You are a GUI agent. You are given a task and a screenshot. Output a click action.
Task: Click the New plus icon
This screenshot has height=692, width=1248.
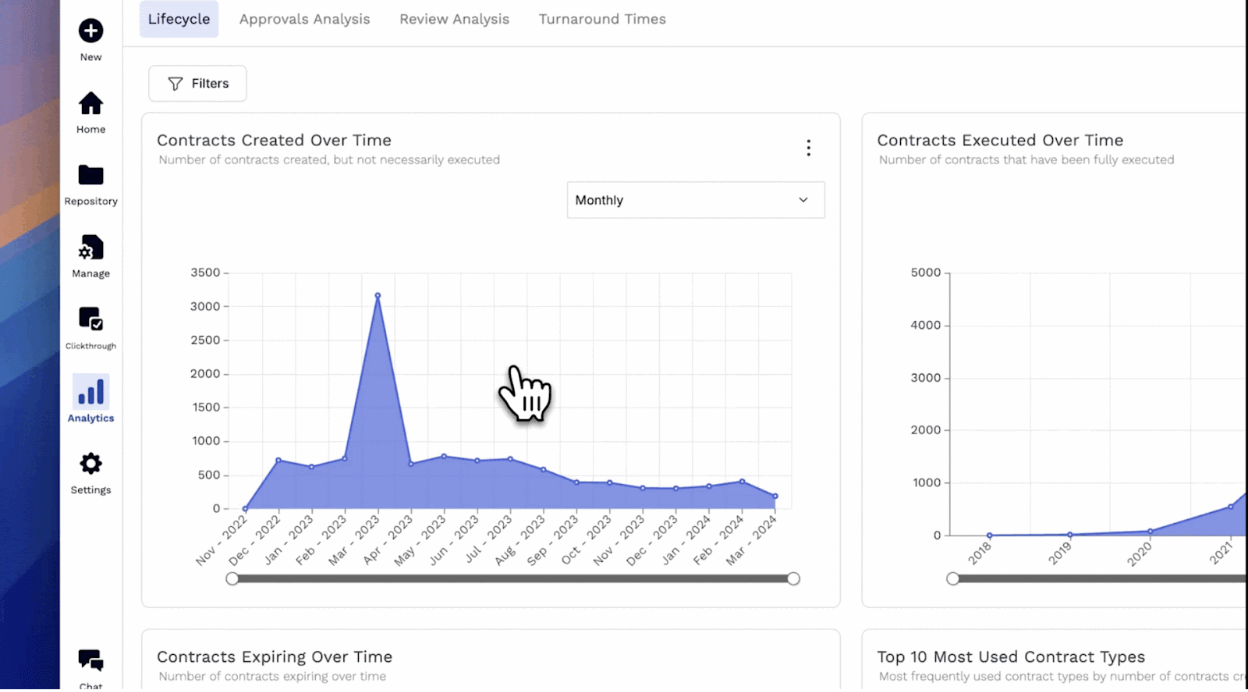pos(91,31)
